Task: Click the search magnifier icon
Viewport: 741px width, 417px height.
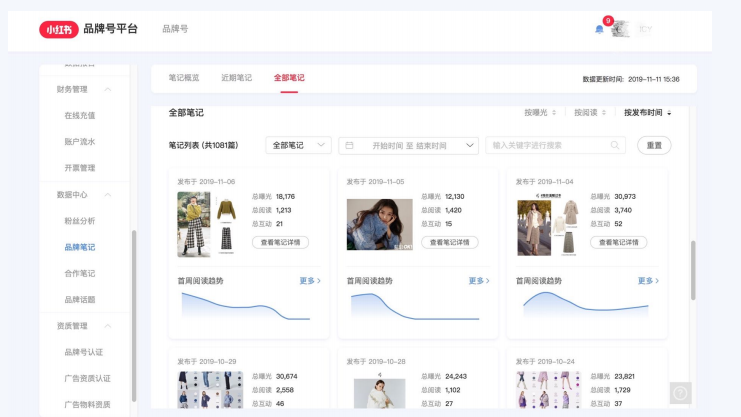Action: [x=616, y=145]
